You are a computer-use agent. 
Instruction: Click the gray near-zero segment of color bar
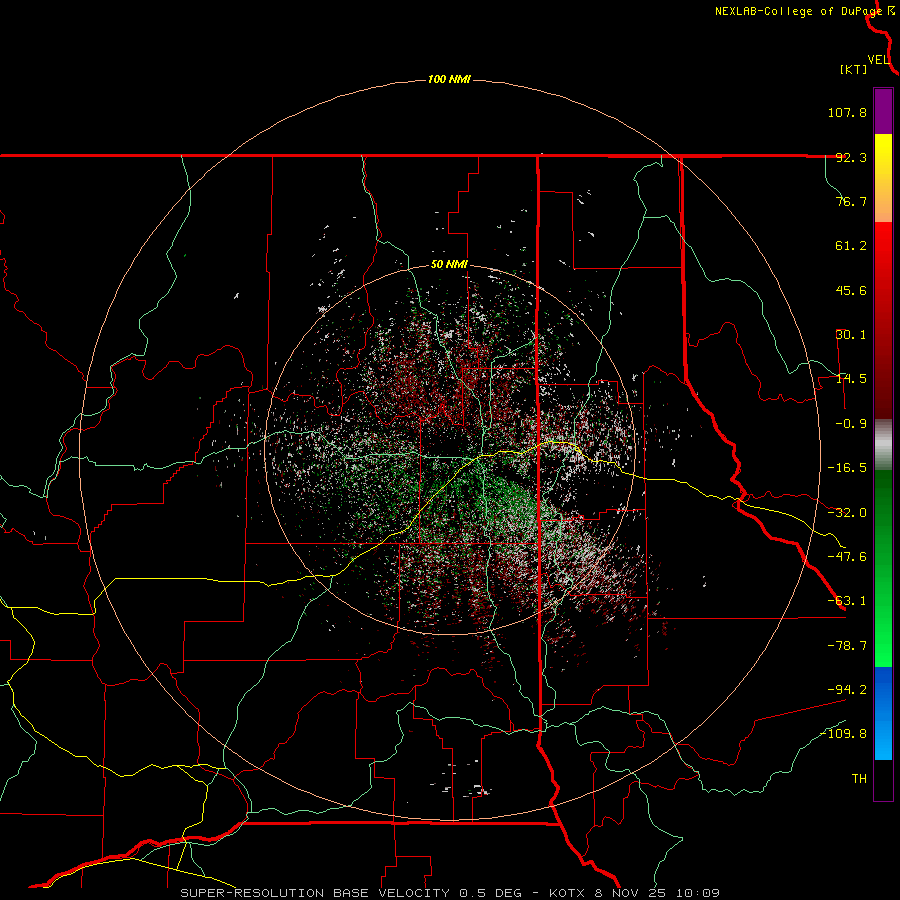pos(883,444)
